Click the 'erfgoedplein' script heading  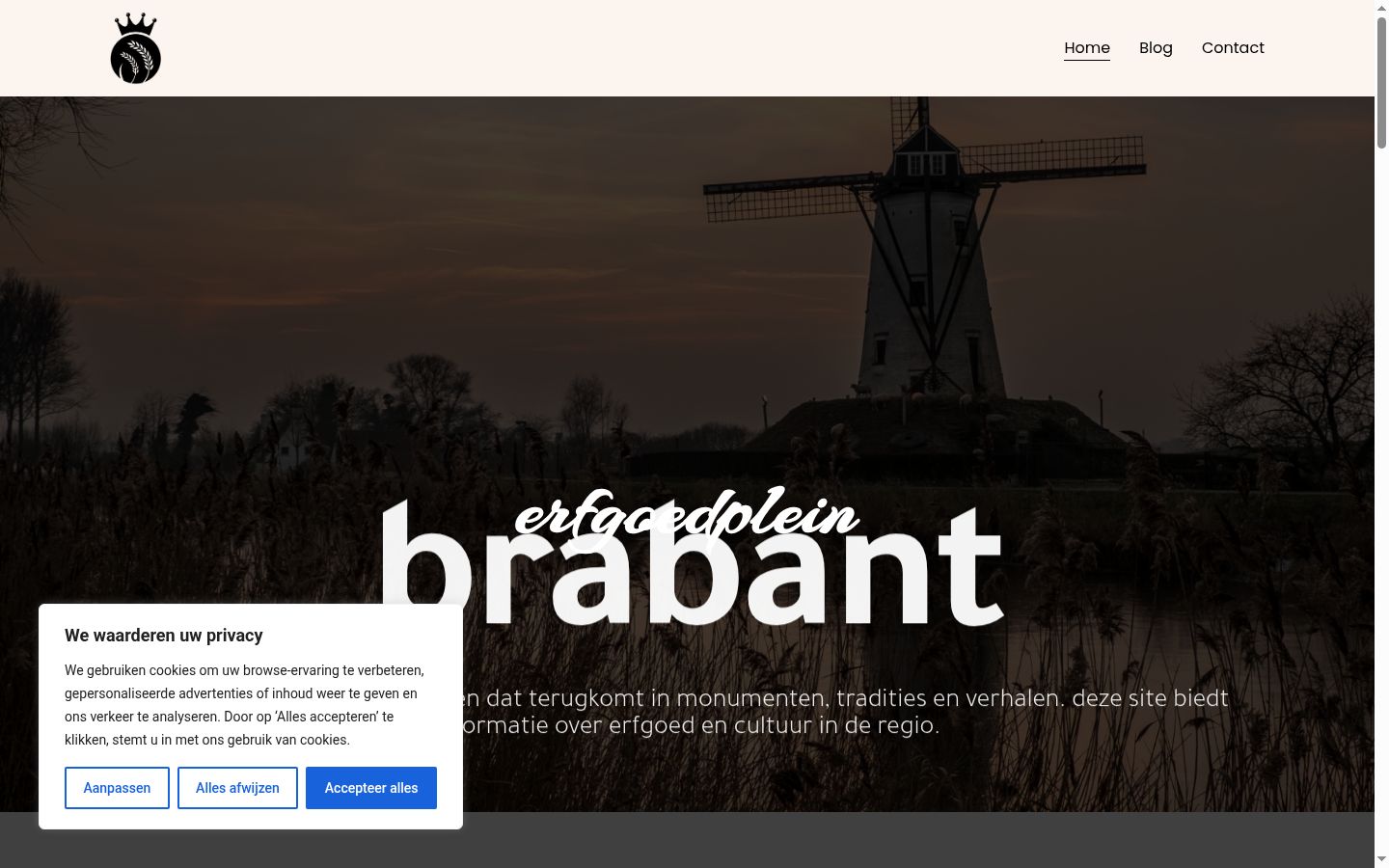click(x=687, y=518)
